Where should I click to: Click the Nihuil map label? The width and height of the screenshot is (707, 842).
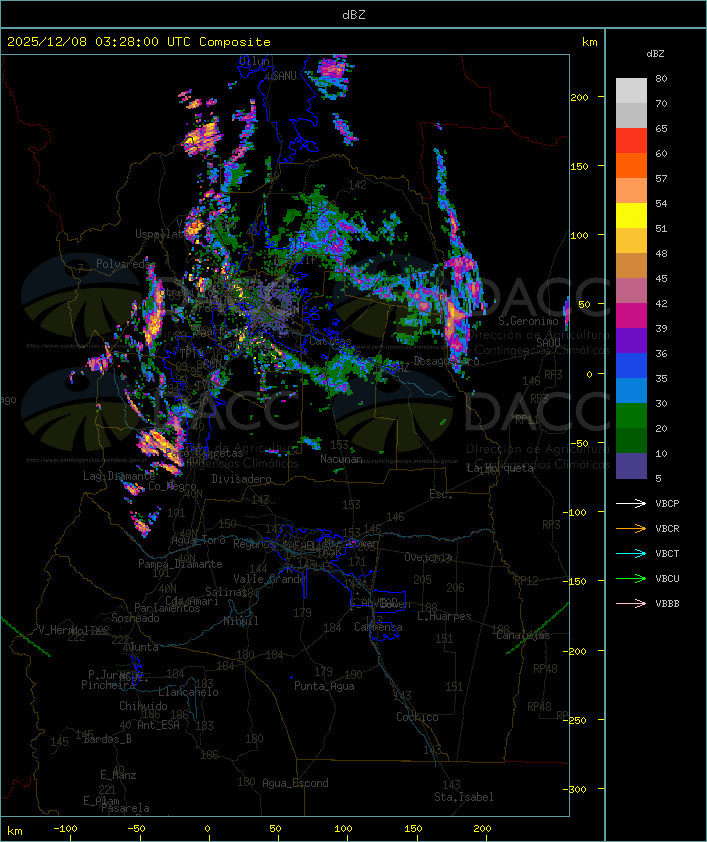[241, 621]
